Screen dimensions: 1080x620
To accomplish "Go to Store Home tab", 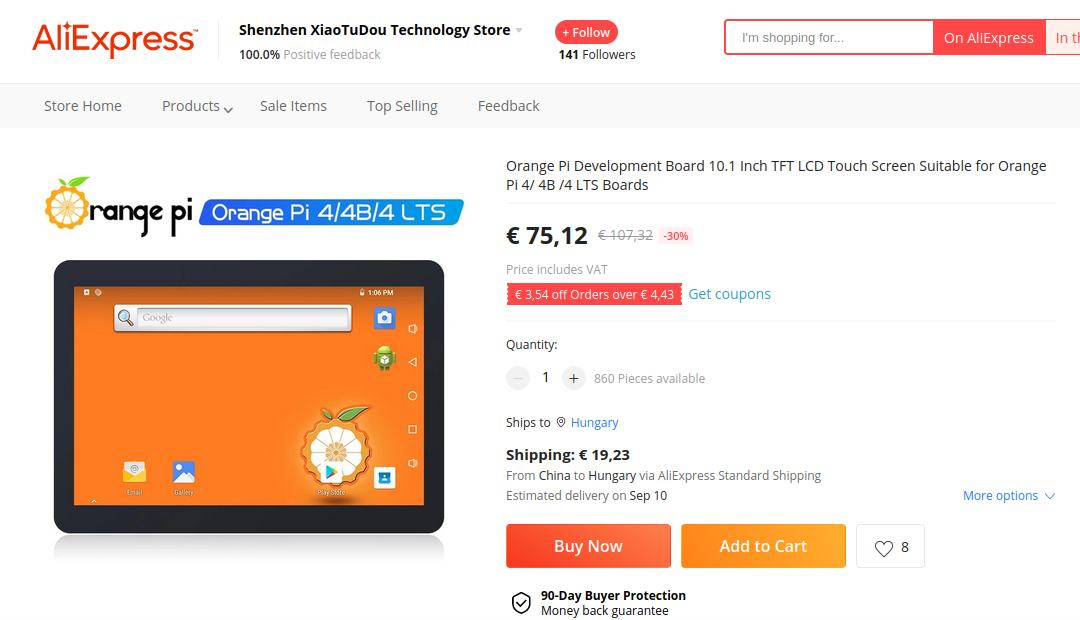I will pyautogui.click(x=83, y=106).
